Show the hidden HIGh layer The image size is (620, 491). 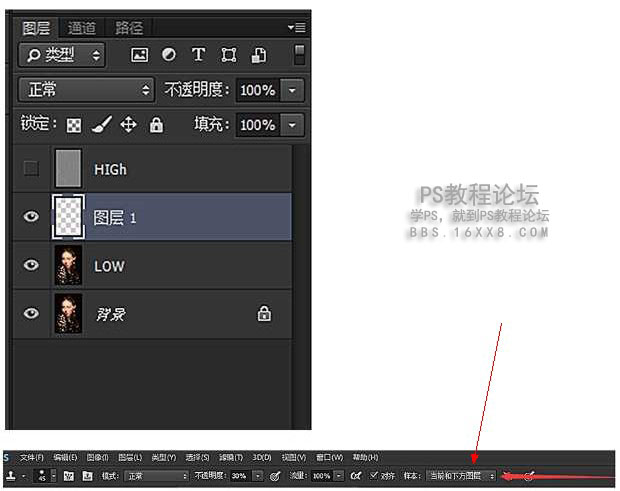31,169
